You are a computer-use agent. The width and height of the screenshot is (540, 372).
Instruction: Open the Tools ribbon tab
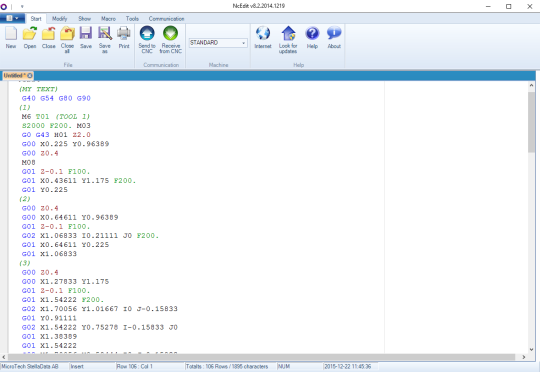(x=132, y=19)
